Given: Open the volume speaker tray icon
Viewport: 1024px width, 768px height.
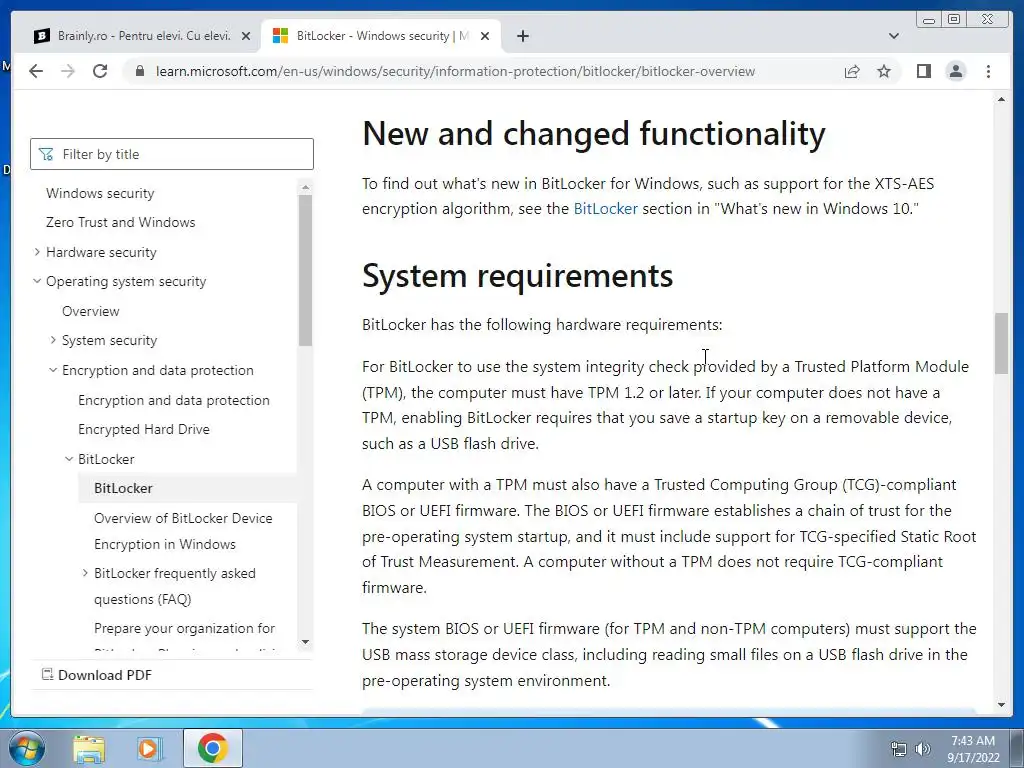Looking at the screenshot, I should point(923,749).
